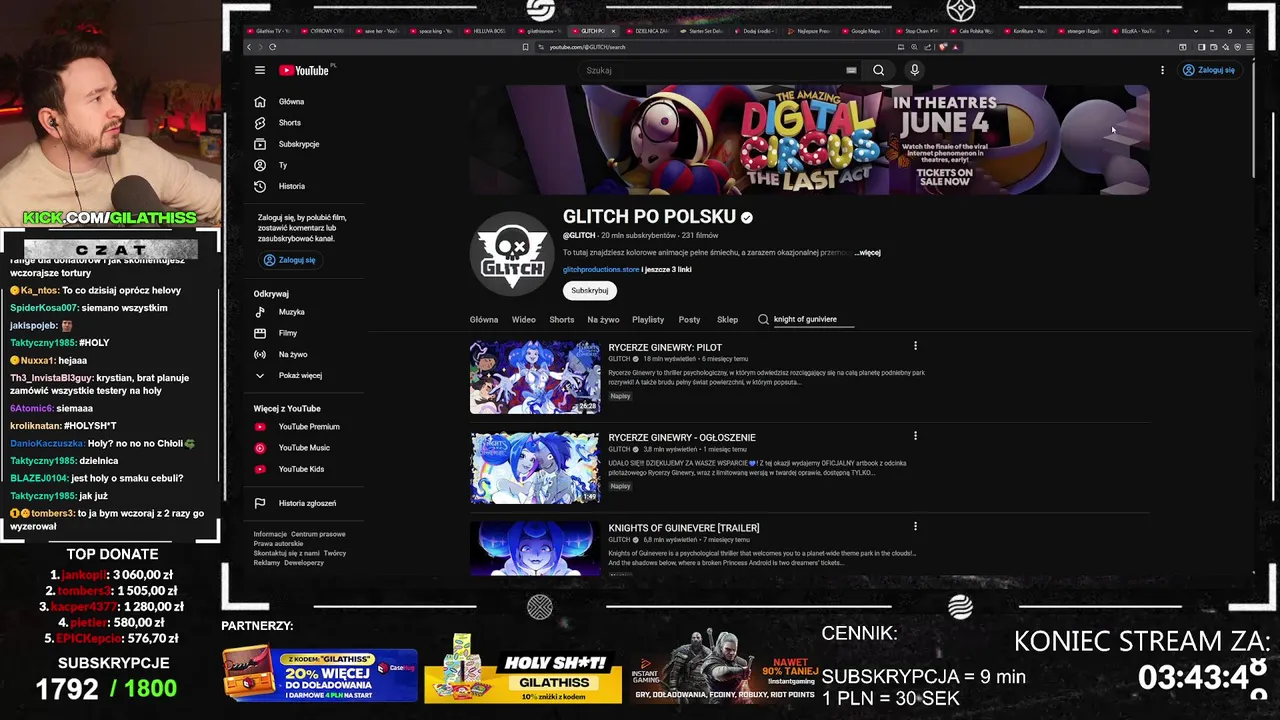Click Zaloguj się in the sidebar
Image resolution: width=1280 pixels, height=720 pixels.
(x=289, y=260)
